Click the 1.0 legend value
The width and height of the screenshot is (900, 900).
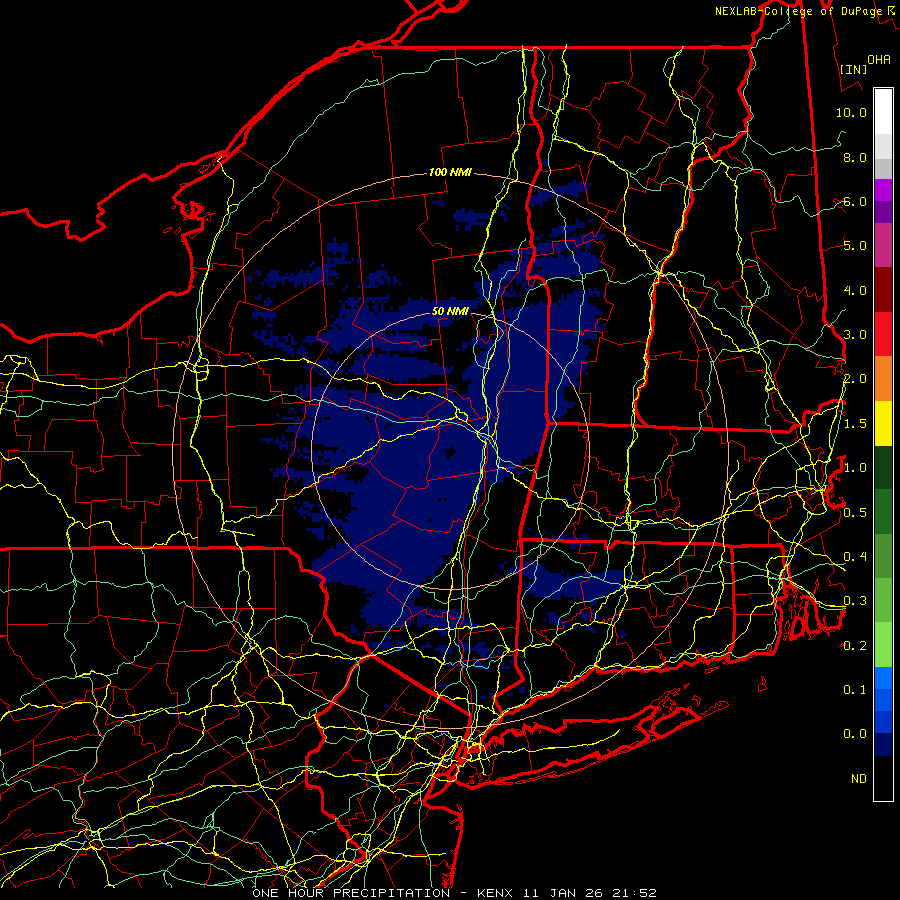point(855,468)
